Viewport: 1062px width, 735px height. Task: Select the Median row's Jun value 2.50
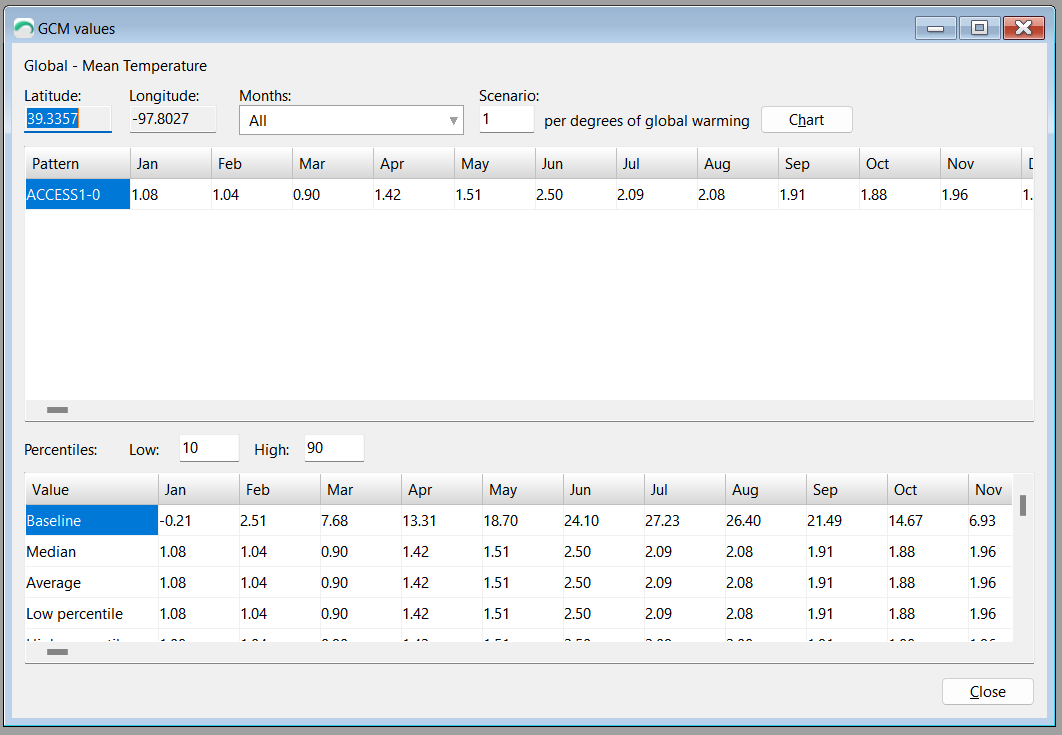click(x=603, y=552)
